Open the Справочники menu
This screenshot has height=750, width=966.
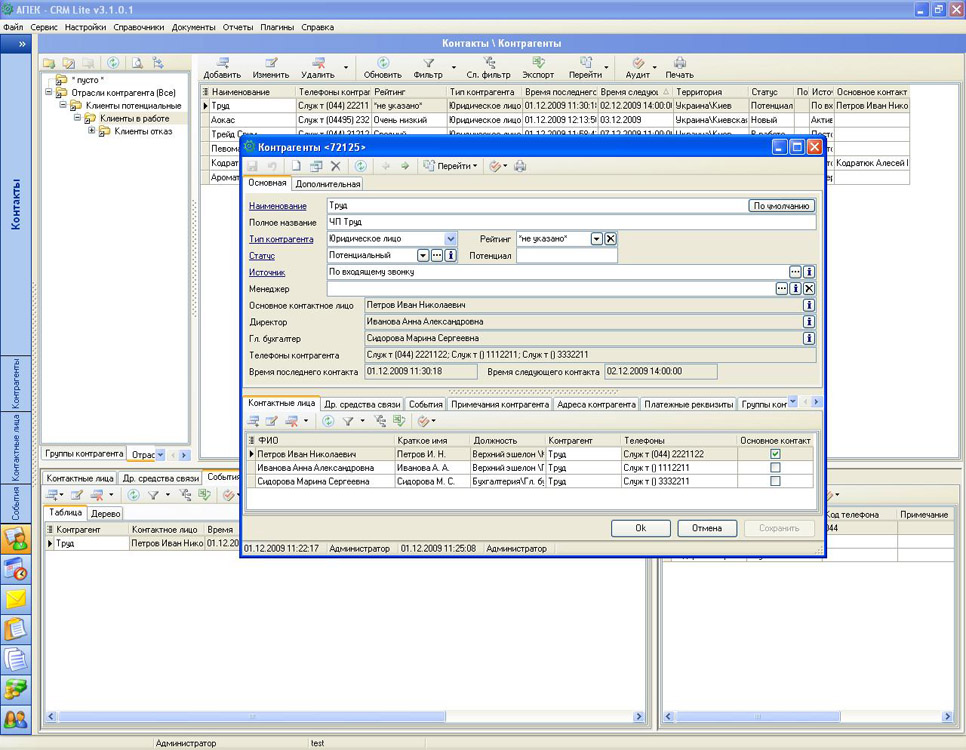coord(138,27)
